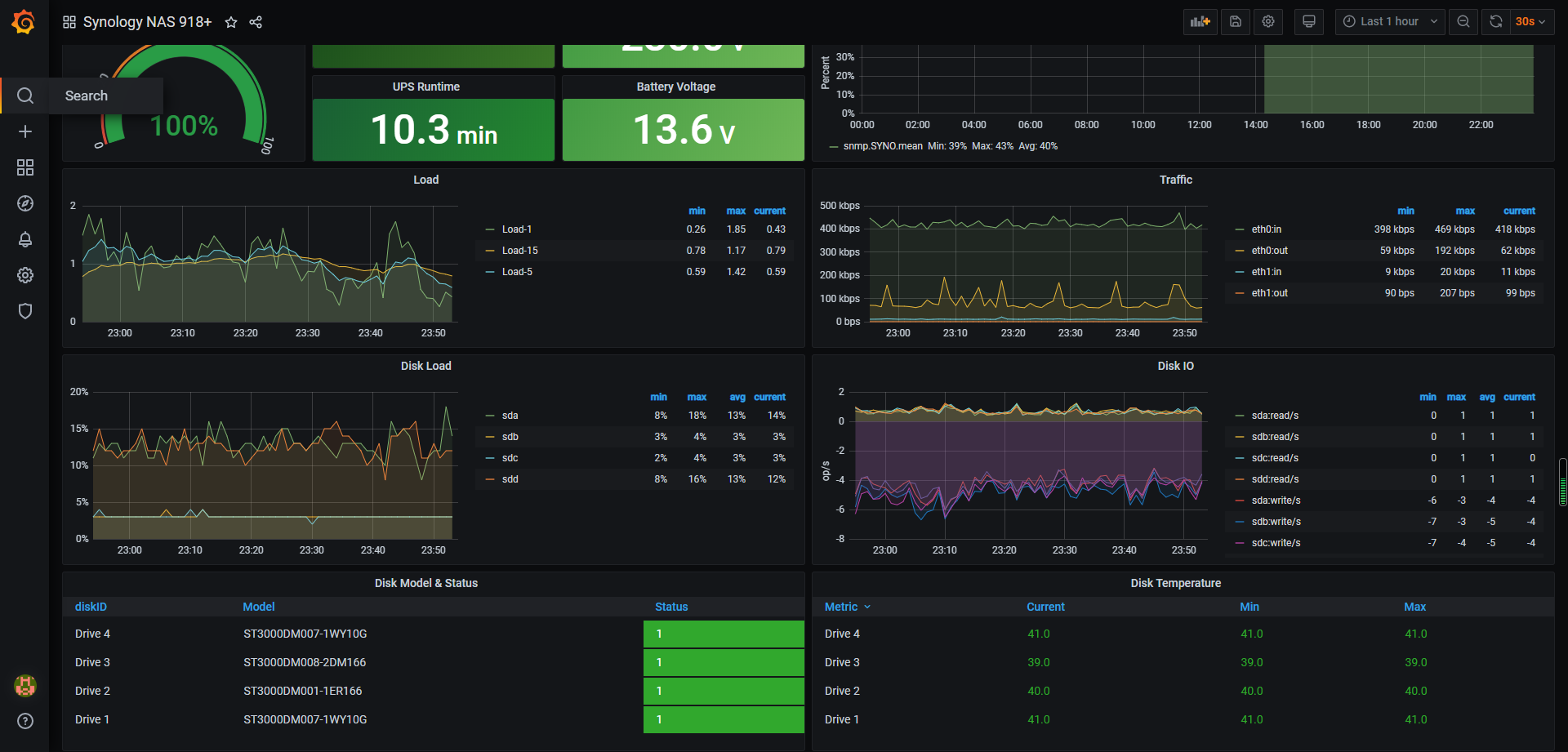Cycle view mode with monitor icon
Viewport: 1568px width, 752px height.
click(1309, 22)
